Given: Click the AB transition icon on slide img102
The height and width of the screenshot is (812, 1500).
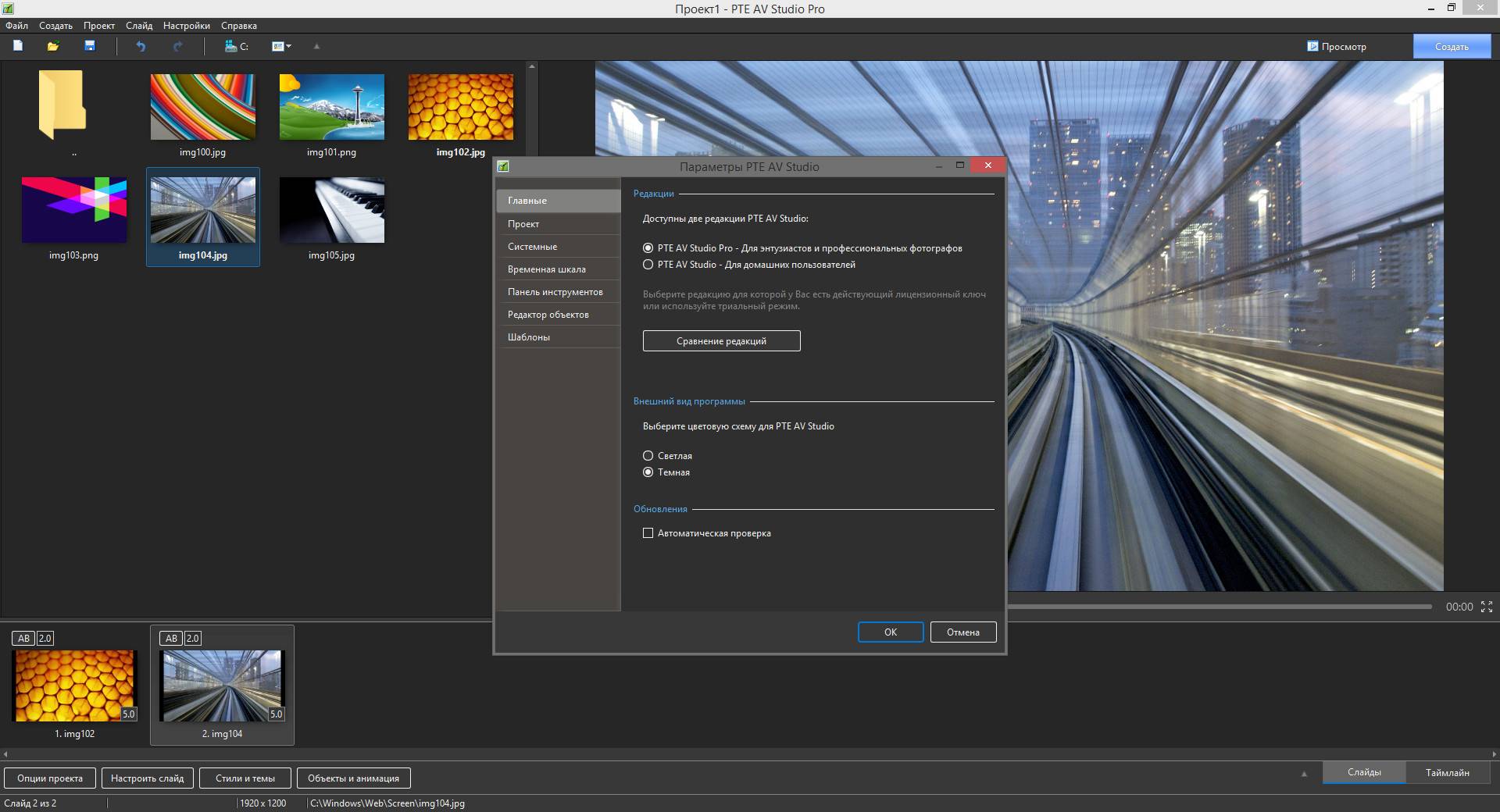Looking at the screenshot, I should [23, 638].
